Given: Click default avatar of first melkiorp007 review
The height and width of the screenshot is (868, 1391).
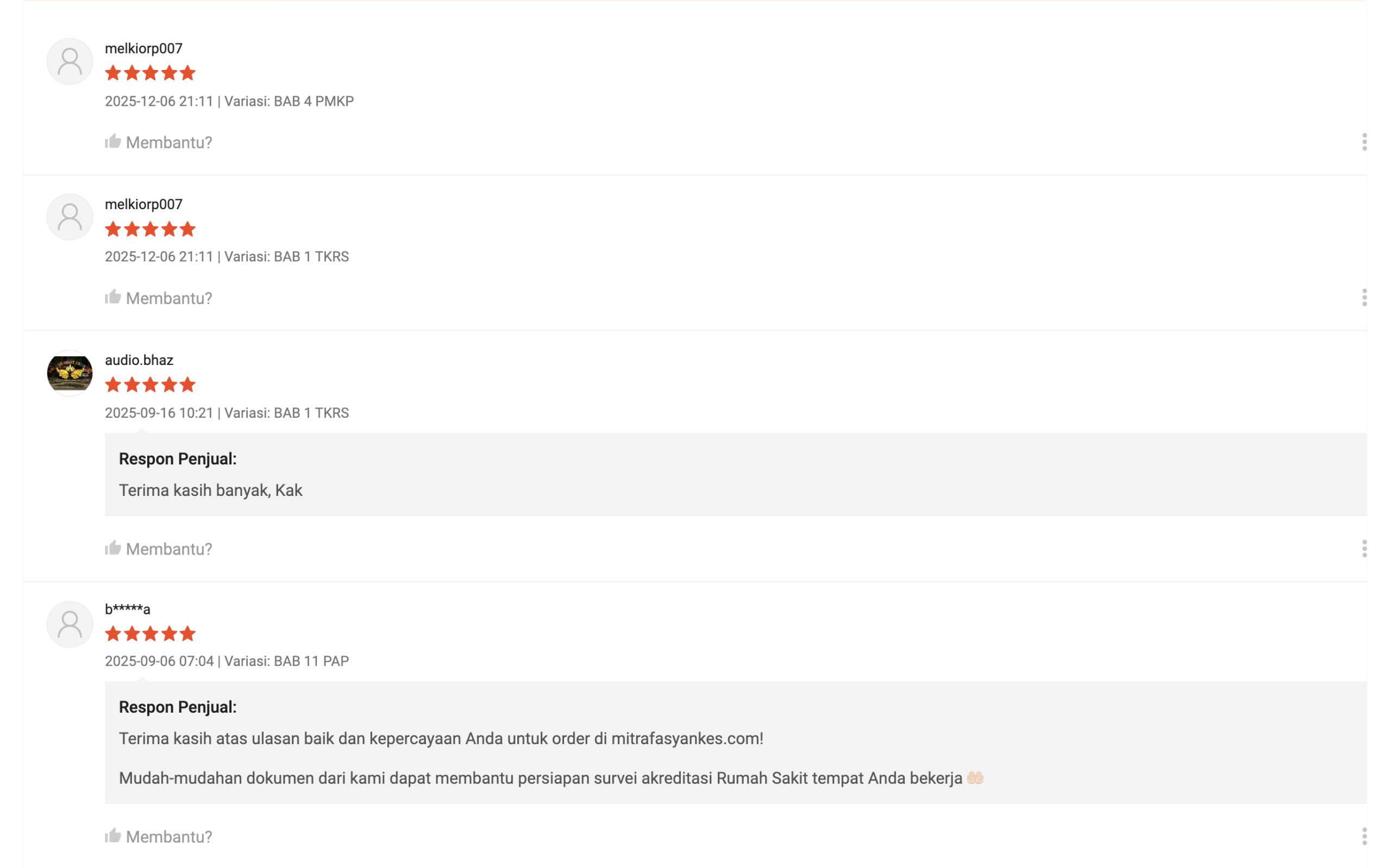Looking at the screenshot, I should pos(70,61).
